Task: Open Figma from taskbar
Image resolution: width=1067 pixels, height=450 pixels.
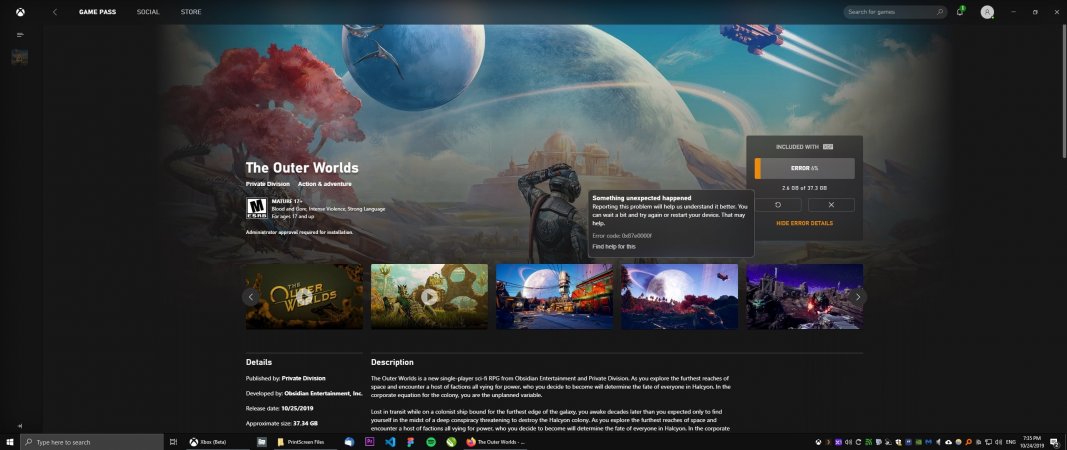Action: pos(410,442)
